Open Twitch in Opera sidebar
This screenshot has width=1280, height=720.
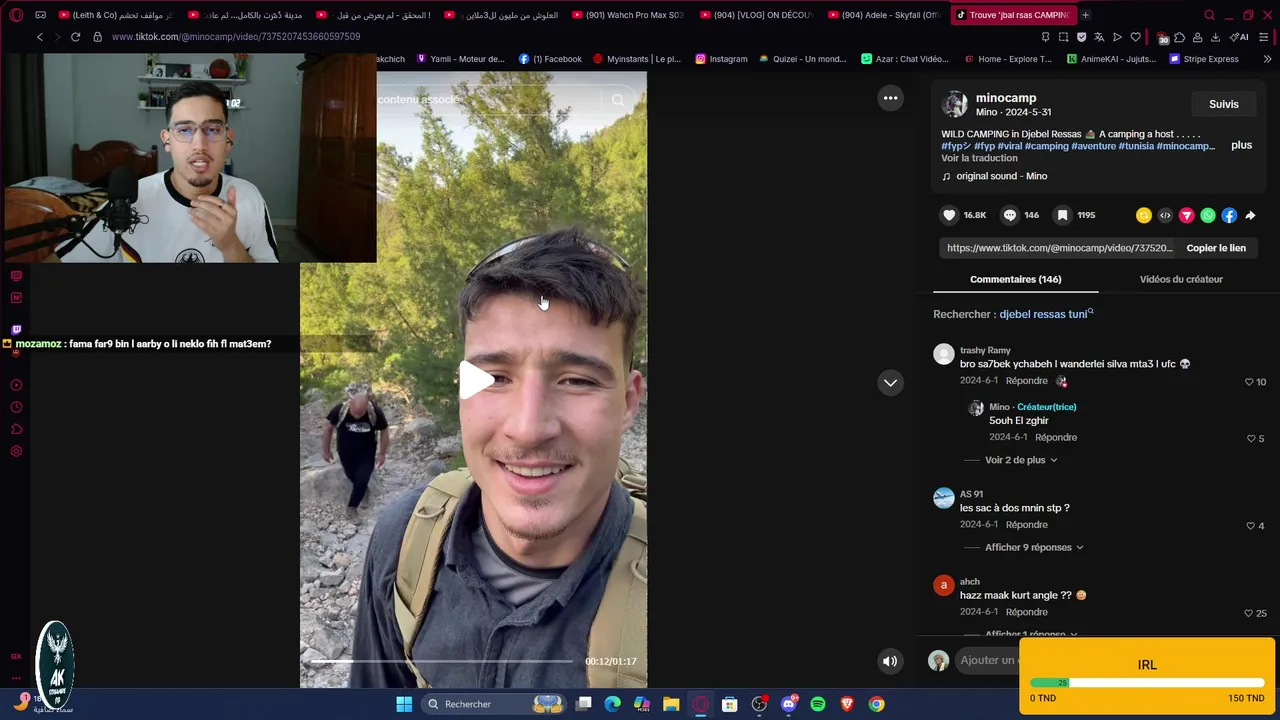[x=16, y=329]
